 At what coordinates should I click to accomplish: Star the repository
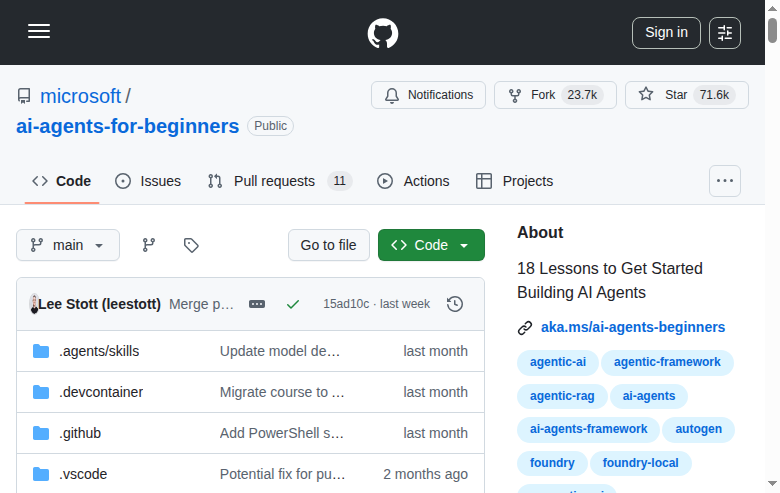click(686, 95)
